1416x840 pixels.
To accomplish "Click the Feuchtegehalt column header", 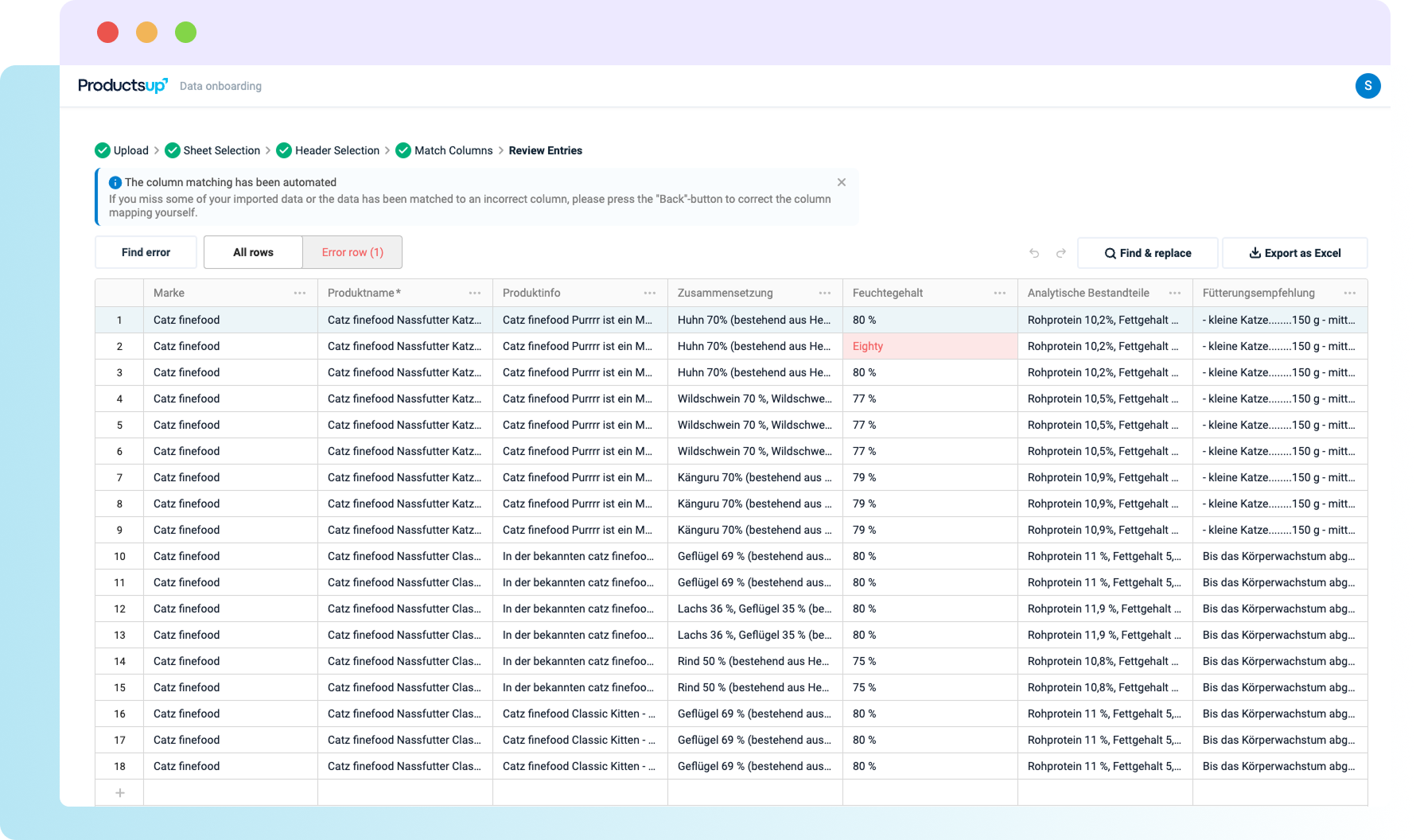I will pyautogui.click(x=930, y=293).
